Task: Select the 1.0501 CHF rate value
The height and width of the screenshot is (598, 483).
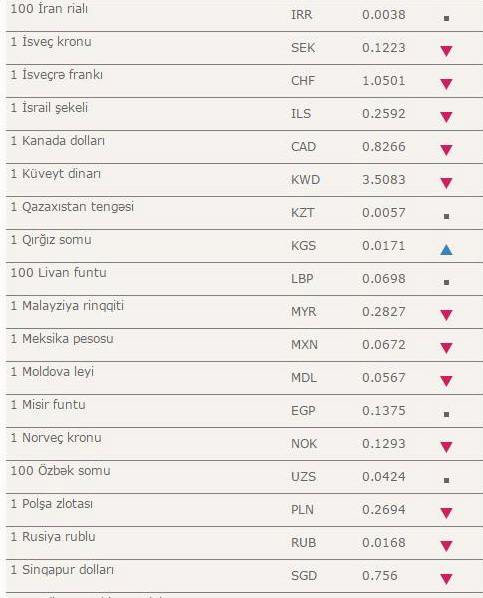Action: (x=383, y=80)
